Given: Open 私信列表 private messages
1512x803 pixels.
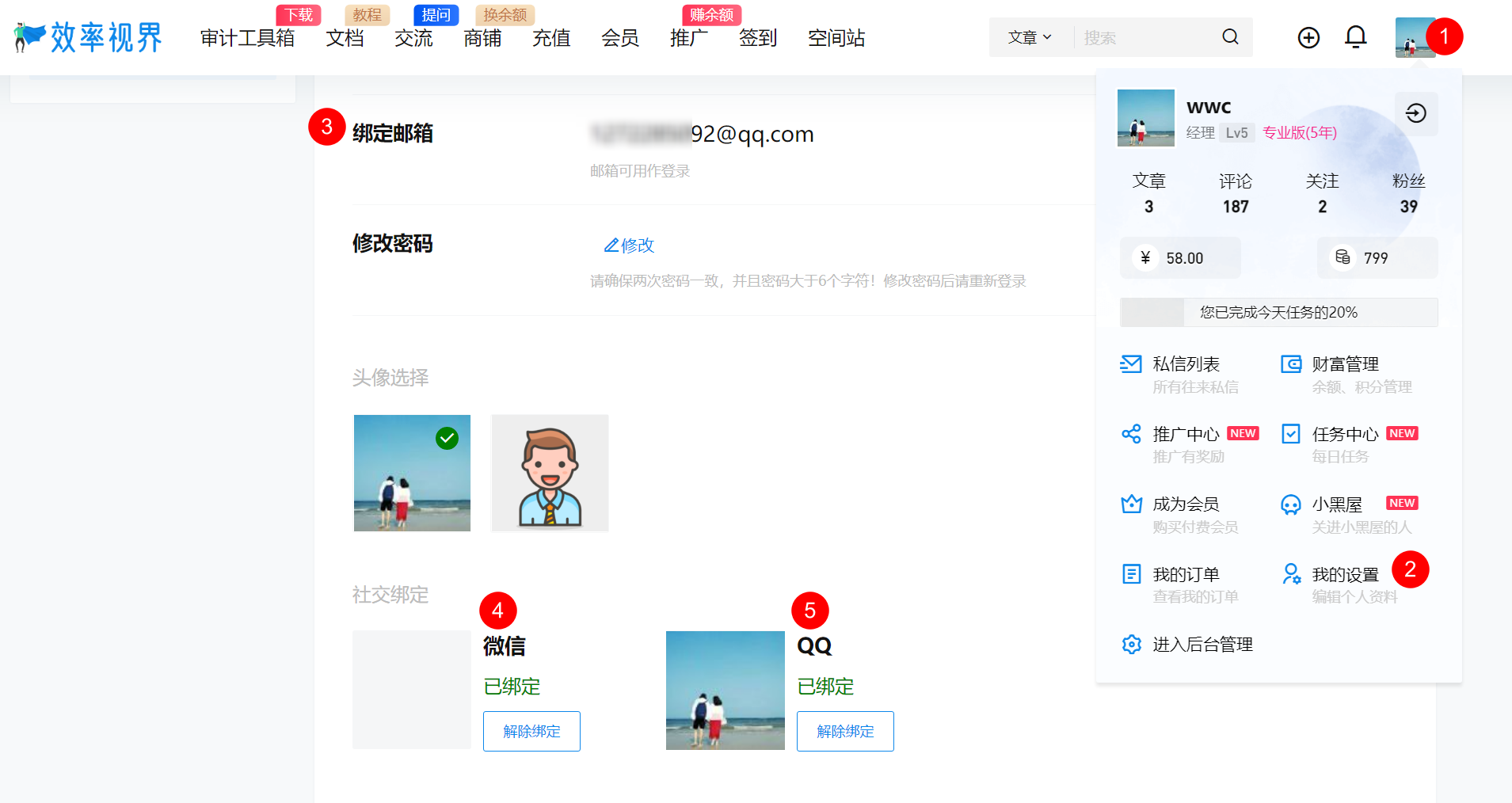Looking at the screenshot, I should 1185,364.
